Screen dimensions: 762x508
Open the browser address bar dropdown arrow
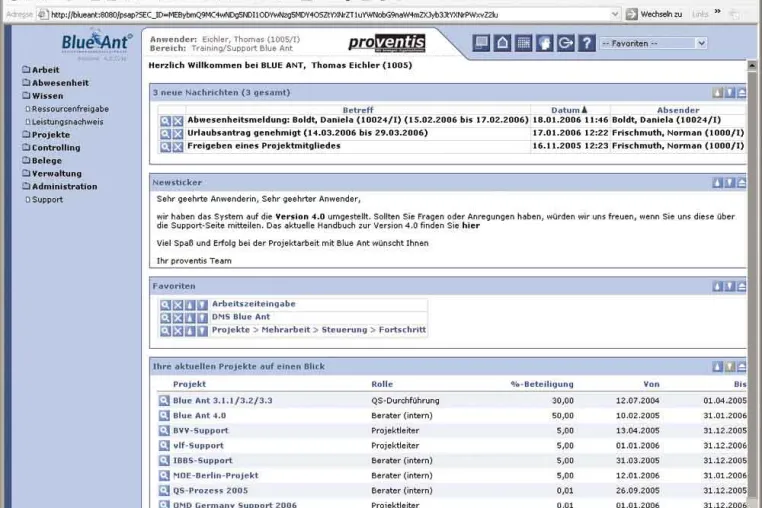coord(615,15)
